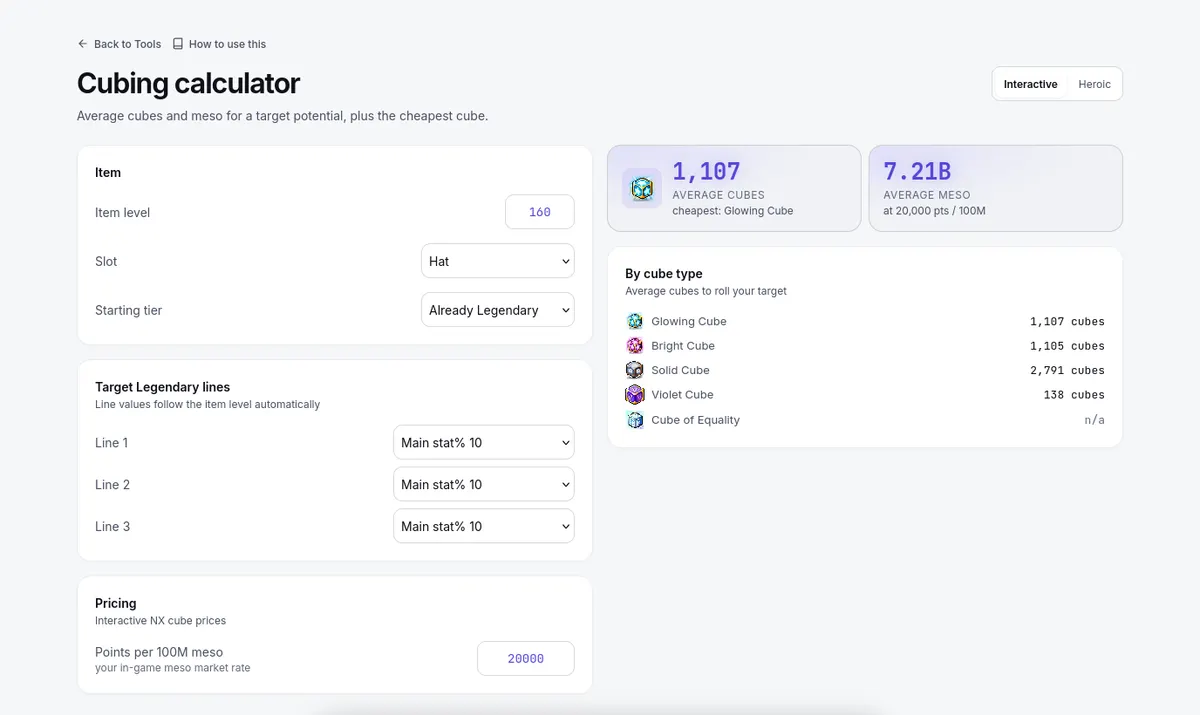Open the Slot dropdown showing Hat
The height and width of the screenshot is (715, 1200).
click(498, 262)
